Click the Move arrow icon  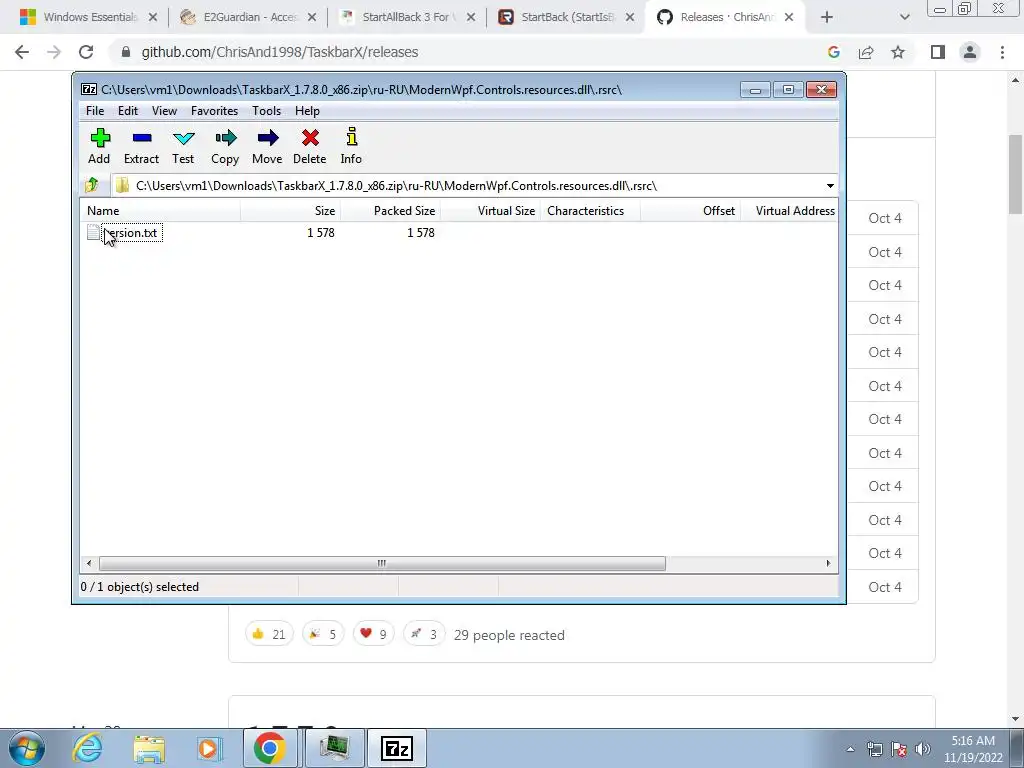click(267, 146)
